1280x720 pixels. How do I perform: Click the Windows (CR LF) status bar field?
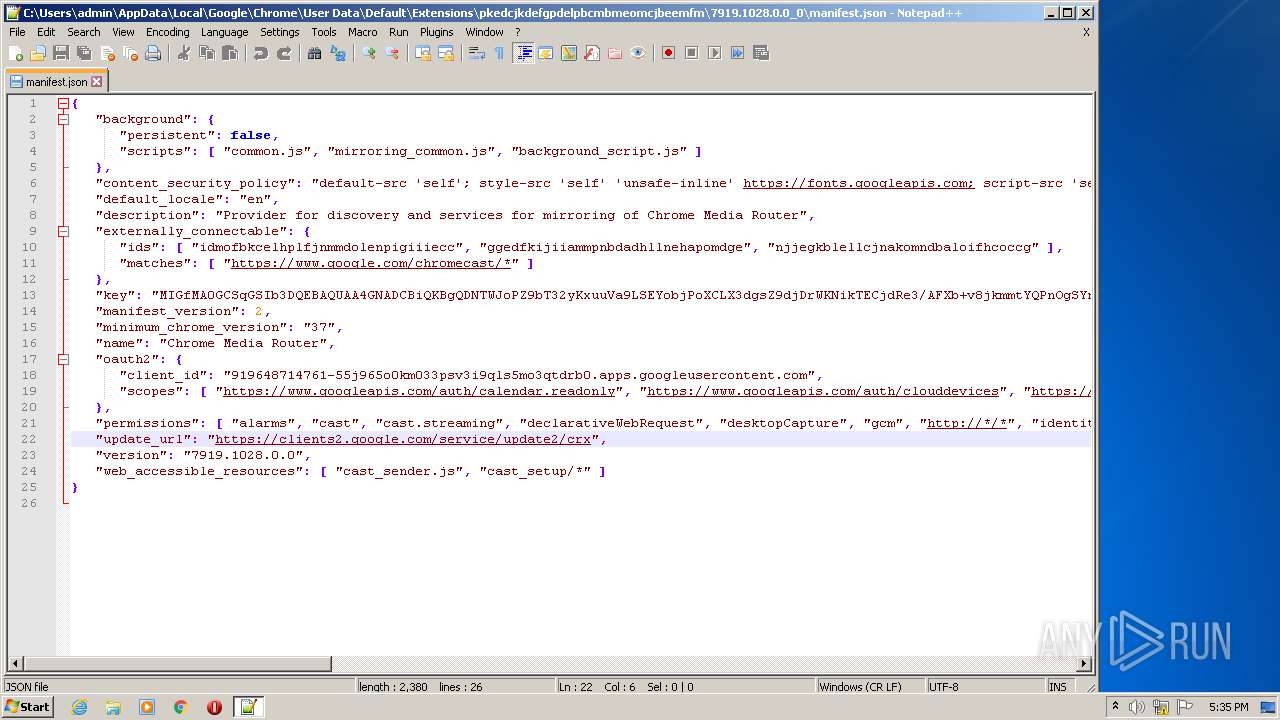tap(870, 687)
